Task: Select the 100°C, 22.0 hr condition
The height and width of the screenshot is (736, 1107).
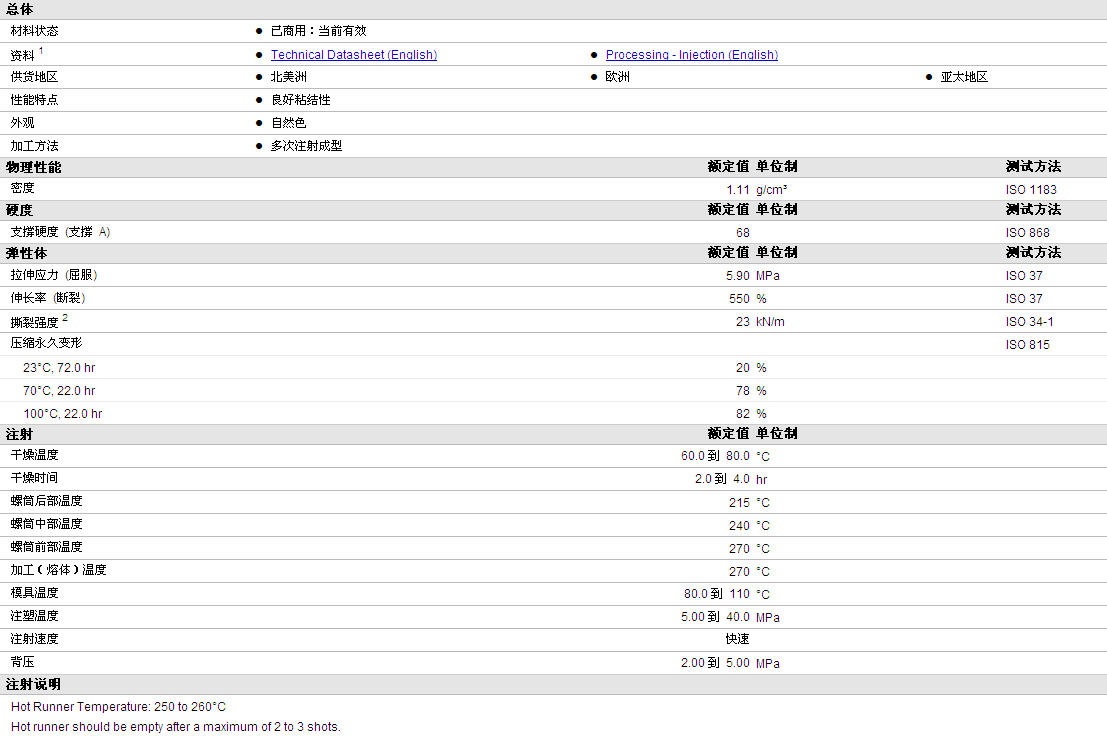Action: coord(62,414)
